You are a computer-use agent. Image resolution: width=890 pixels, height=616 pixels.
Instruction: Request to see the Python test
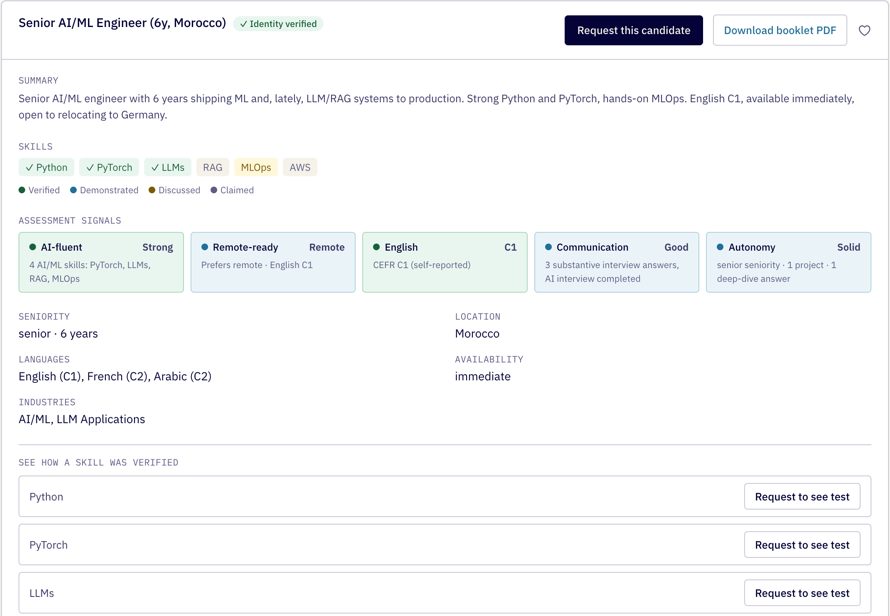802,497
